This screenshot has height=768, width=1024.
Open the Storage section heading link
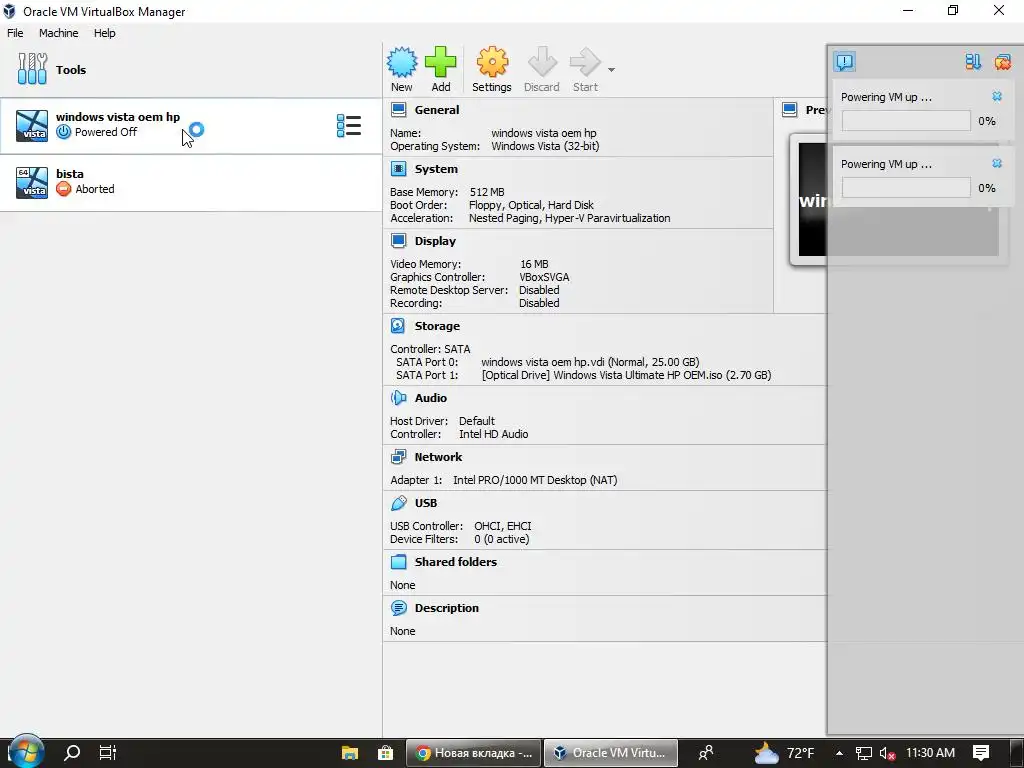pos(437,326)
